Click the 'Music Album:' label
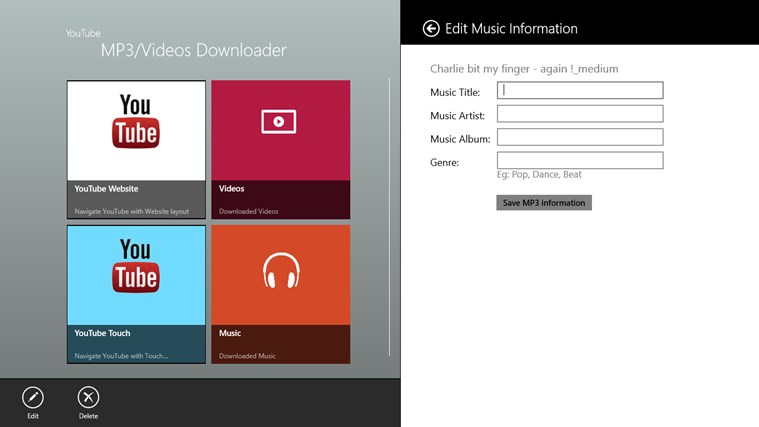Image resolution: width=759 pixels, height=427 pixels. 460,139
